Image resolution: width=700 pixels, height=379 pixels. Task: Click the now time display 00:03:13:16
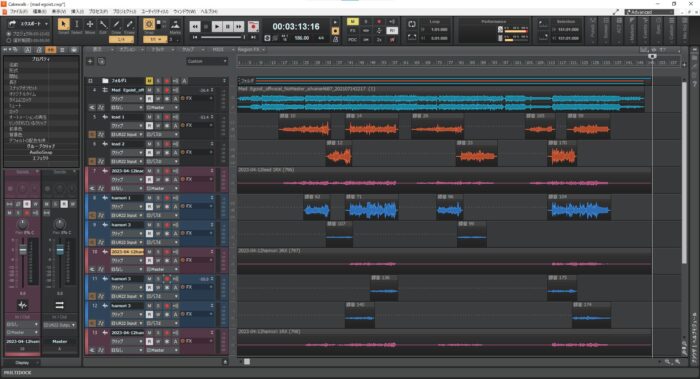[x=296, y=27]
